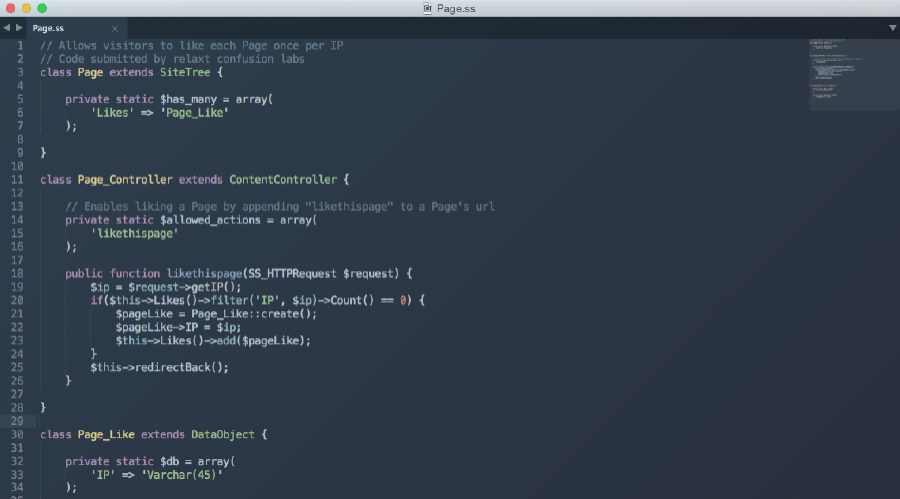Click '$pageLike->IP = $ip;' on line 22
Screen dimensions: 900x499
click(179, 327)
